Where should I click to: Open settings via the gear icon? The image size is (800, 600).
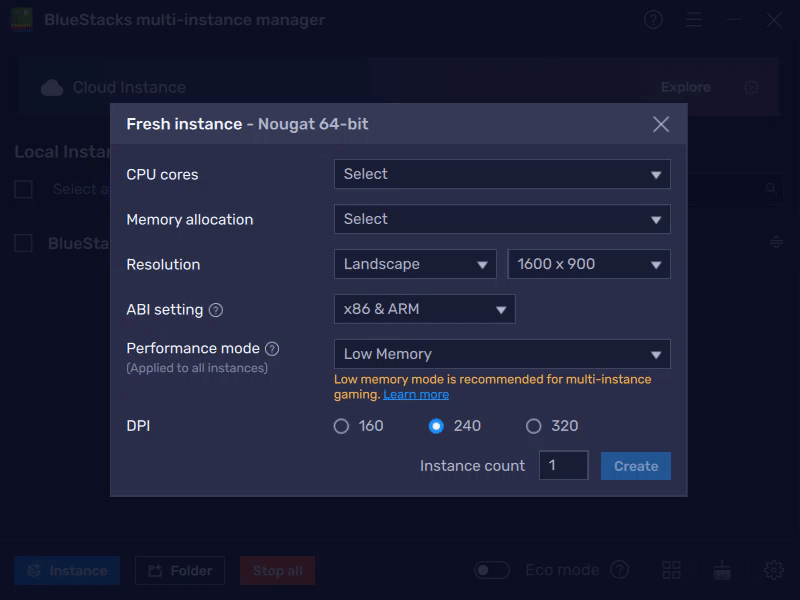coord(772,570)
